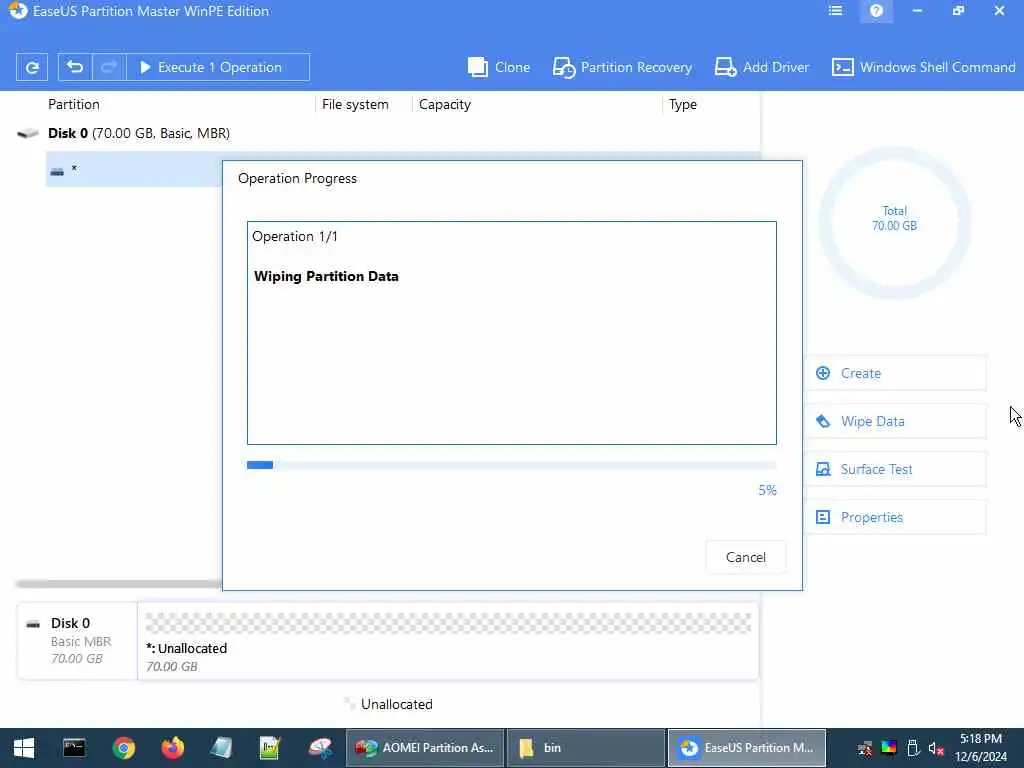The image size is (1024, 768).
Task: Switch to EaseUS Partition Master taskbar button
Action: tap(746, 748)
